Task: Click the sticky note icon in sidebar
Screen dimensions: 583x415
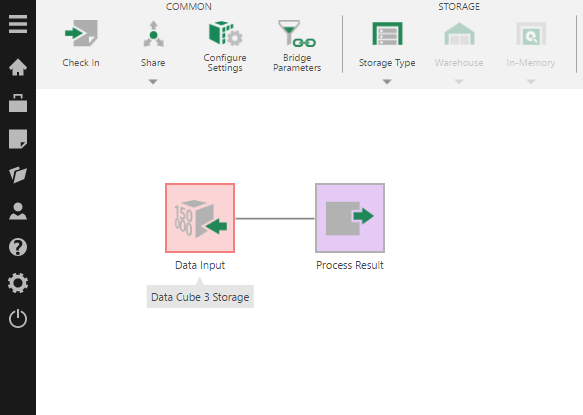Action: click(x=18, y=139)
